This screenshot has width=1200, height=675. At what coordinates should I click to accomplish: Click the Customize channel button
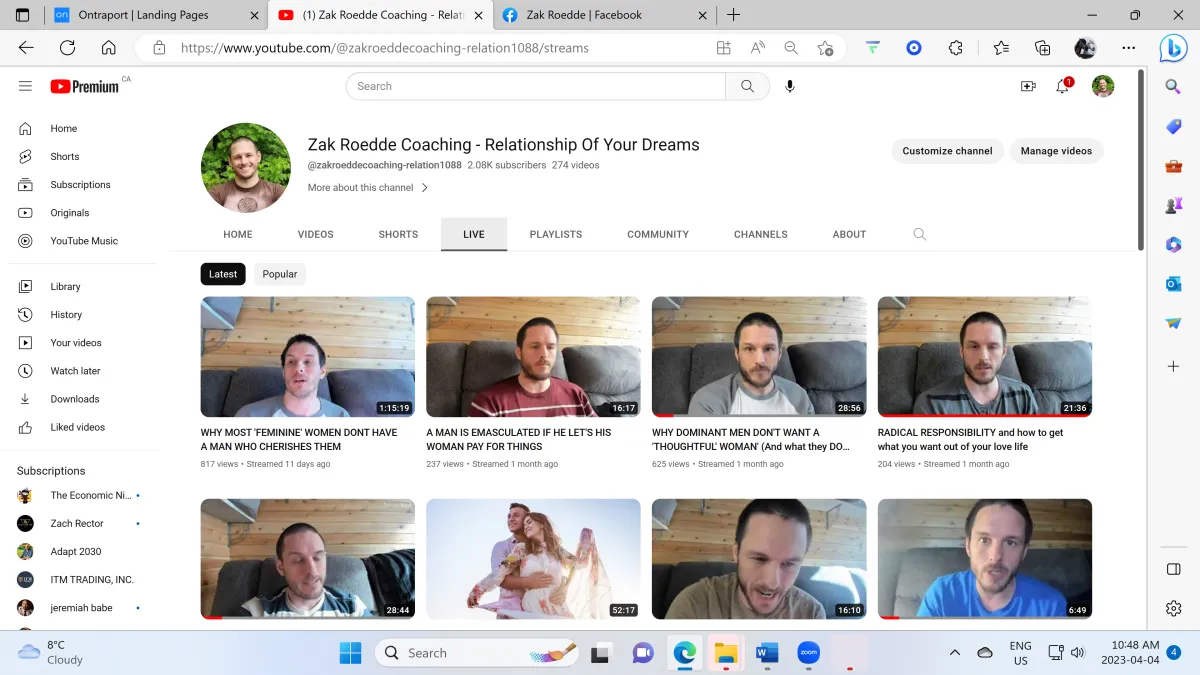[x=947, y=151]
